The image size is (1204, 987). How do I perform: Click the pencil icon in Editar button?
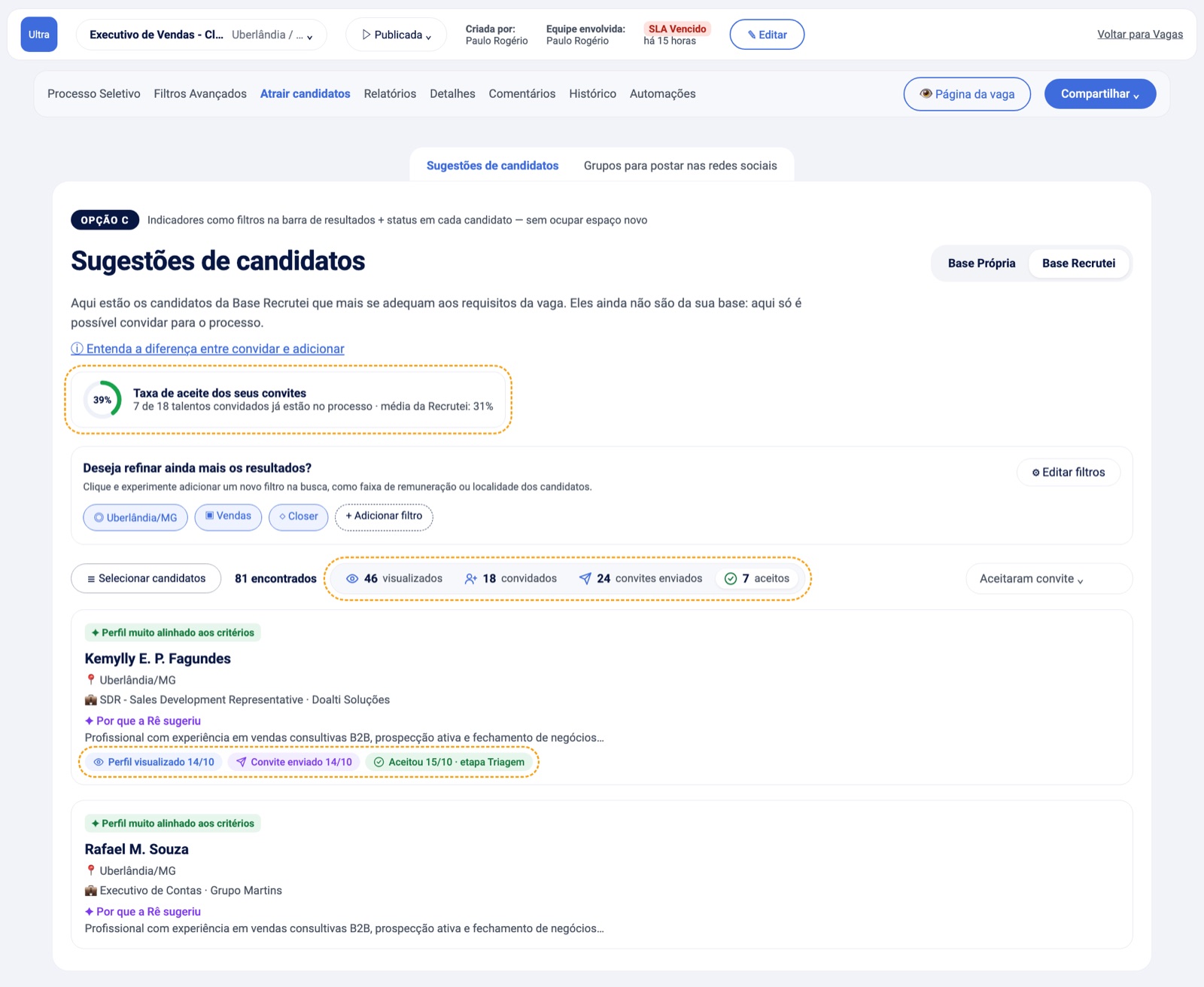click(x=752, y=35)
